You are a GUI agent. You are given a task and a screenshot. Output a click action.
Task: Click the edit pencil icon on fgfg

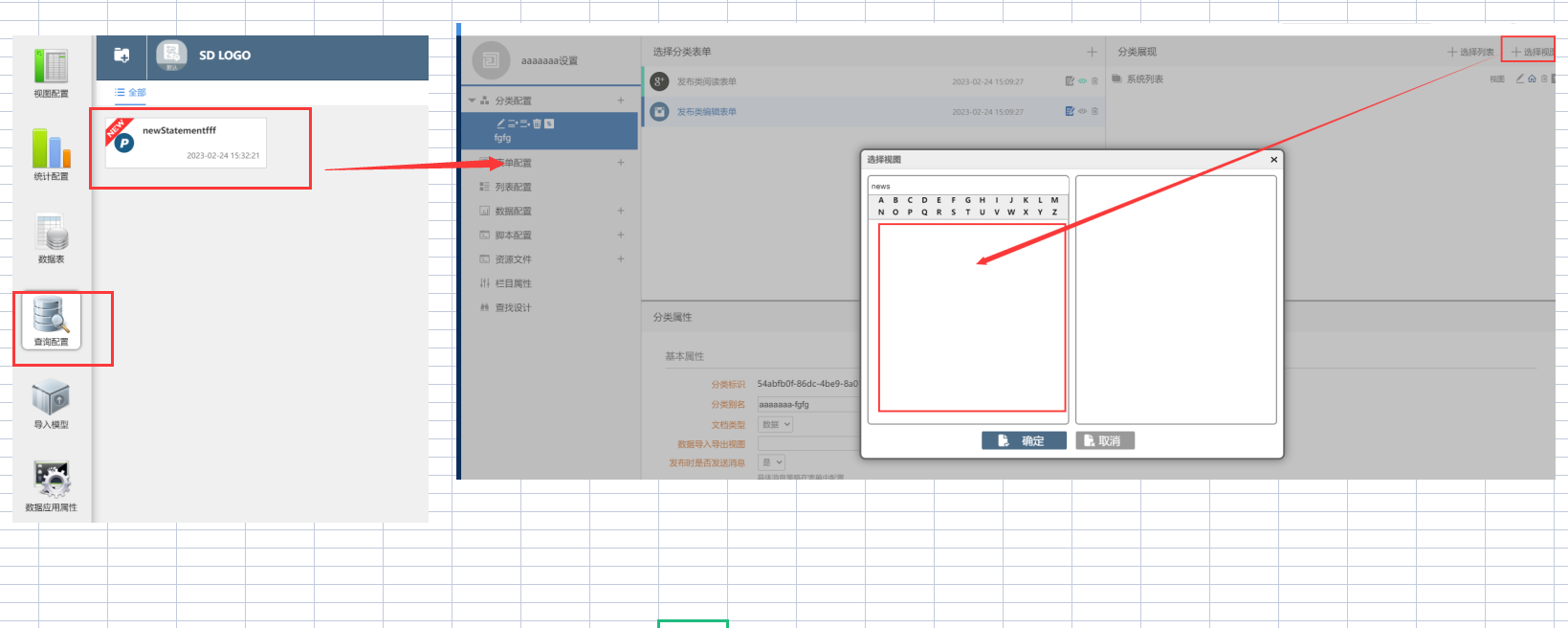tap(500, 123)
